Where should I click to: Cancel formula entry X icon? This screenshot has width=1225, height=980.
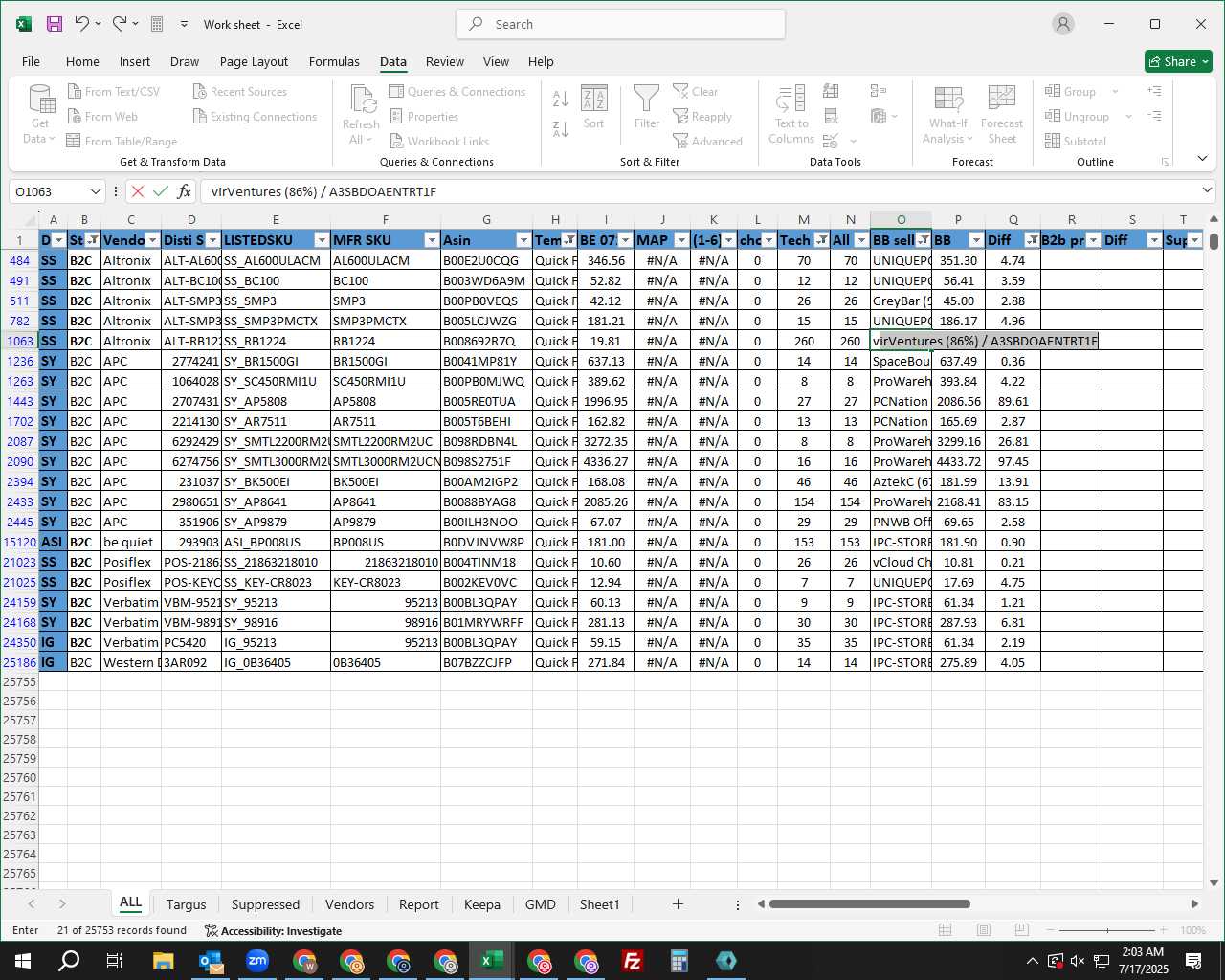point(138,191)
